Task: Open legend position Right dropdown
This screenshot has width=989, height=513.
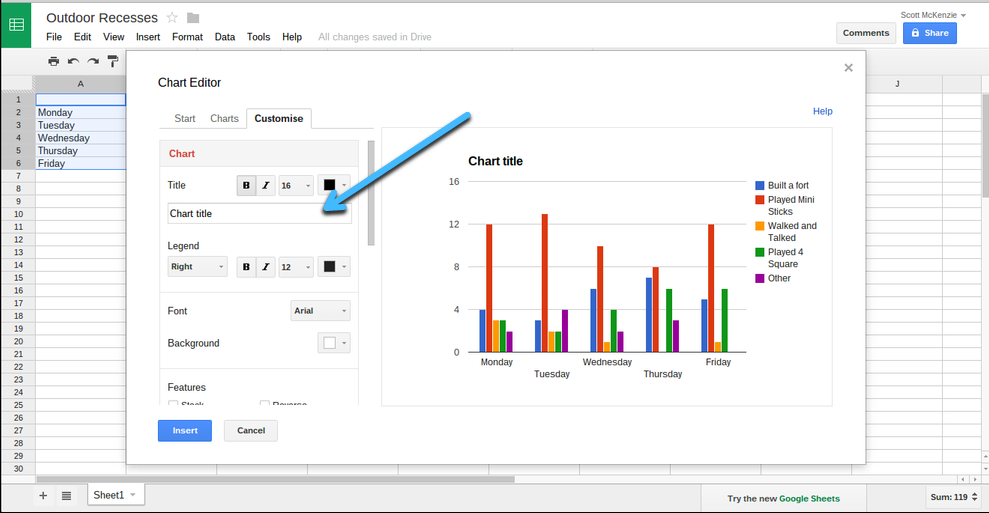Action: pos(197,267)
